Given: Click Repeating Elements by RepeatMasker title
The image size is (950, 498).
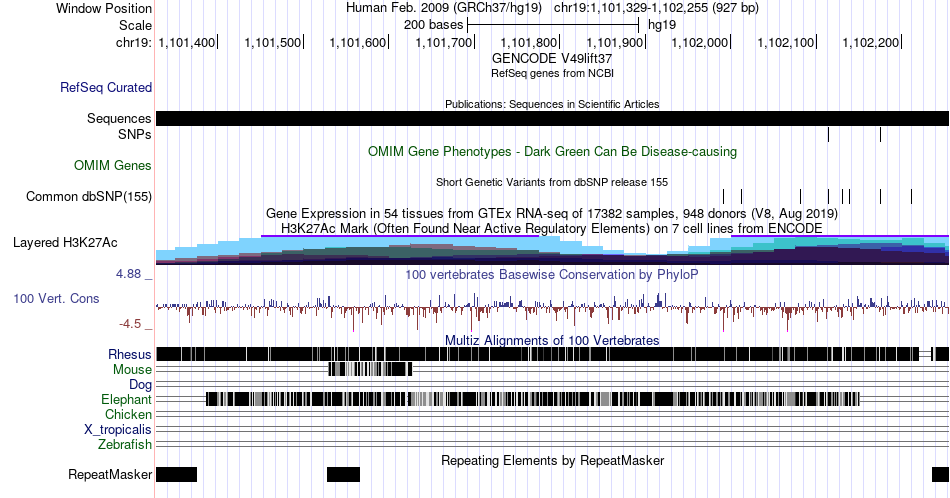Looking at the screenshot, I should tap(552, 460).
